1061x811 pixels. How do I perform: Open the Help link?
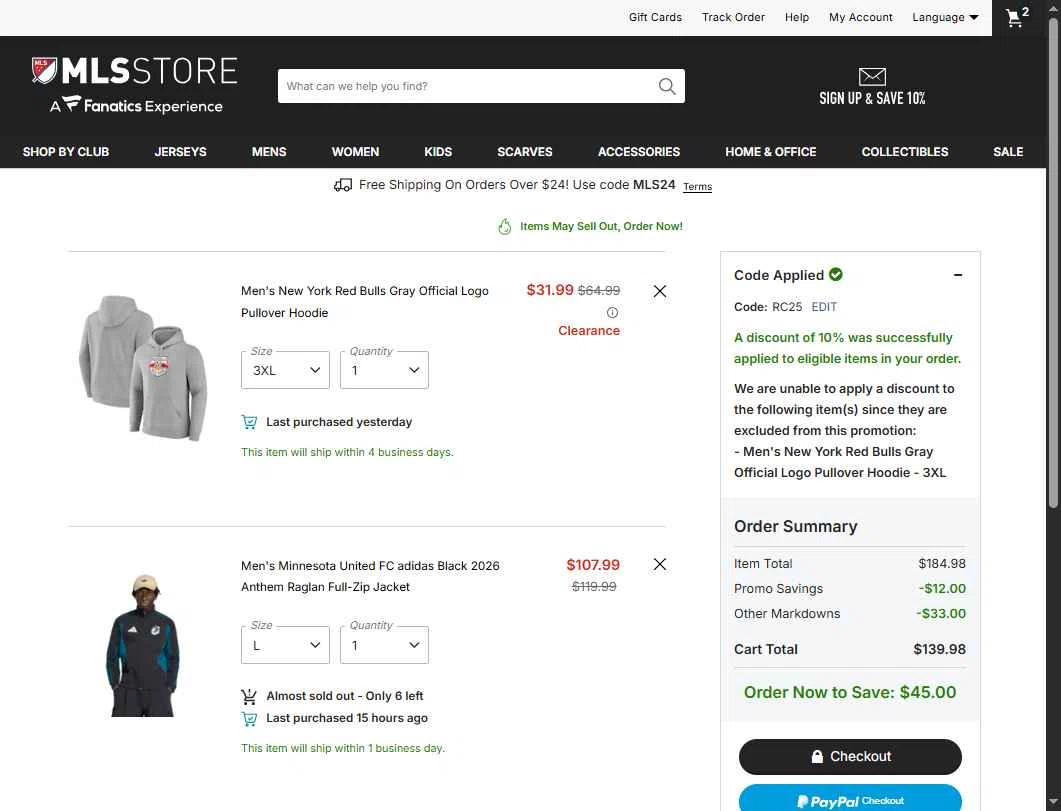[x=797, y=18]
